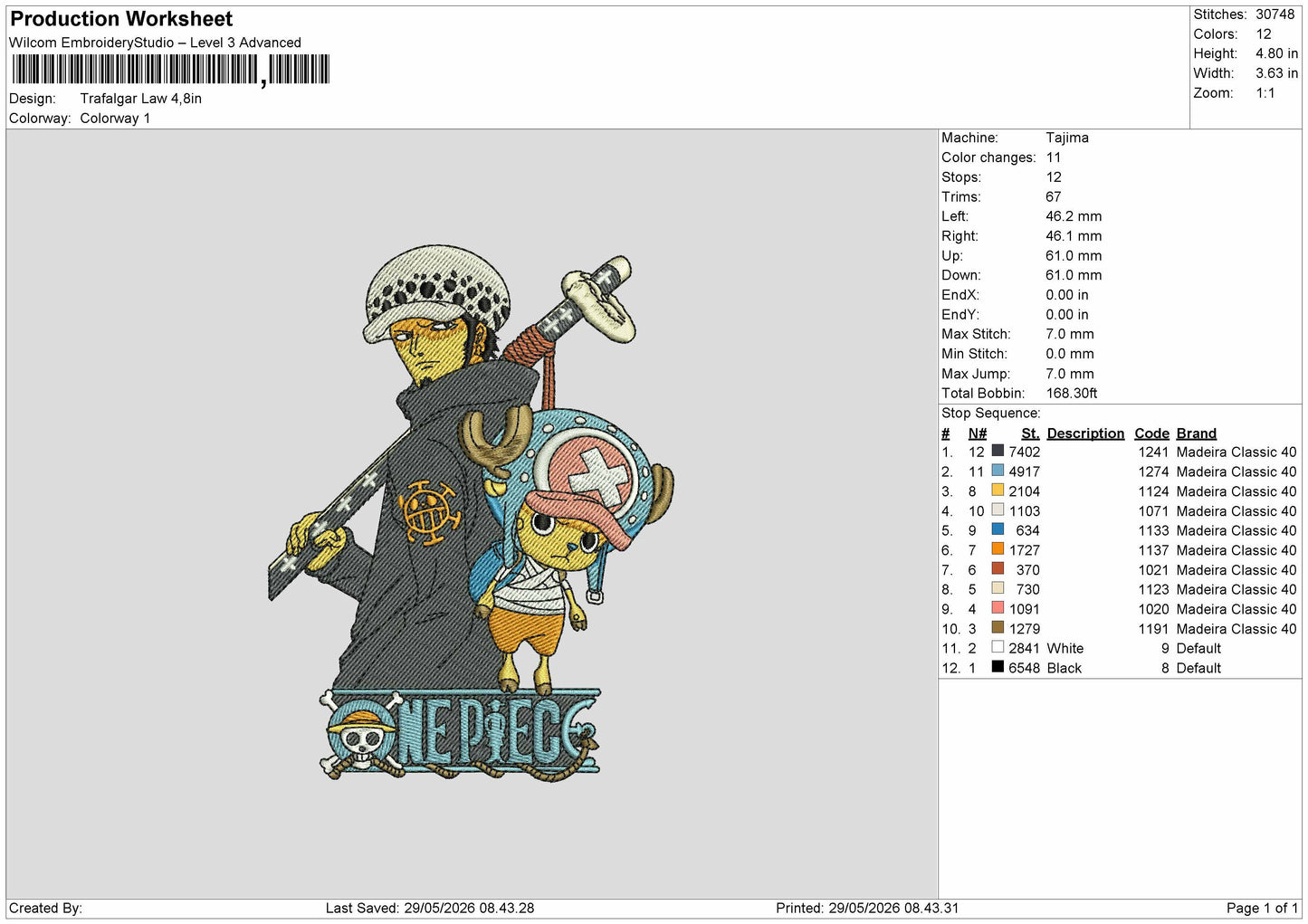1308x924 pixels.
Task: Click the 'Black' description in row 12
Action: (x=1064, y=668)
